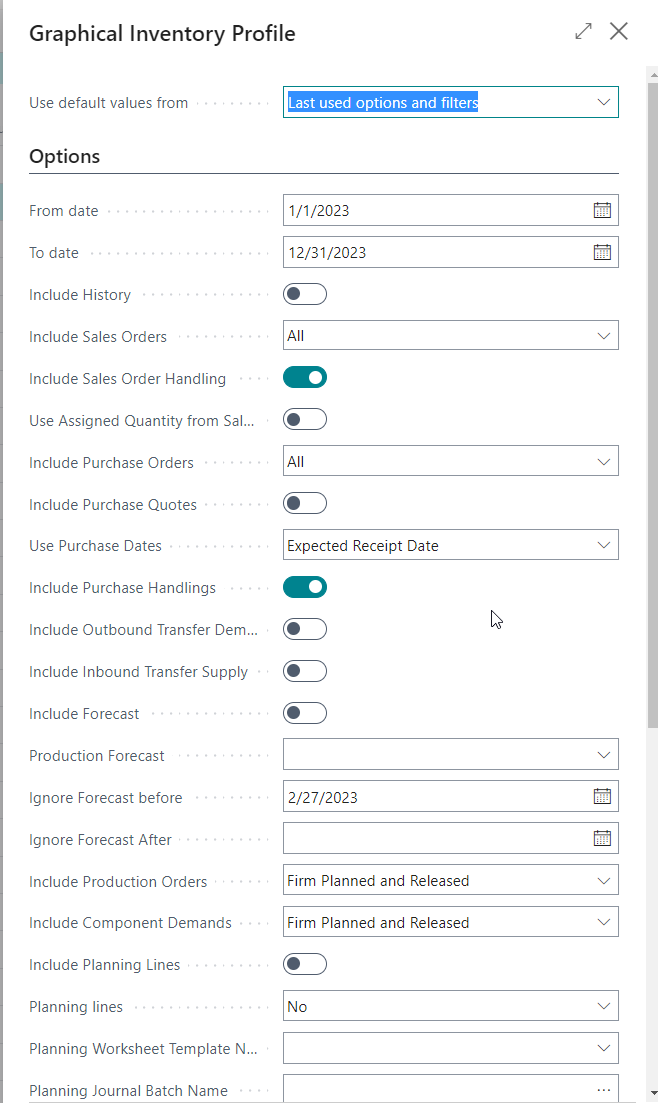
Task: Click the Include Sales Orders label
Action: [x=98, y=336]
